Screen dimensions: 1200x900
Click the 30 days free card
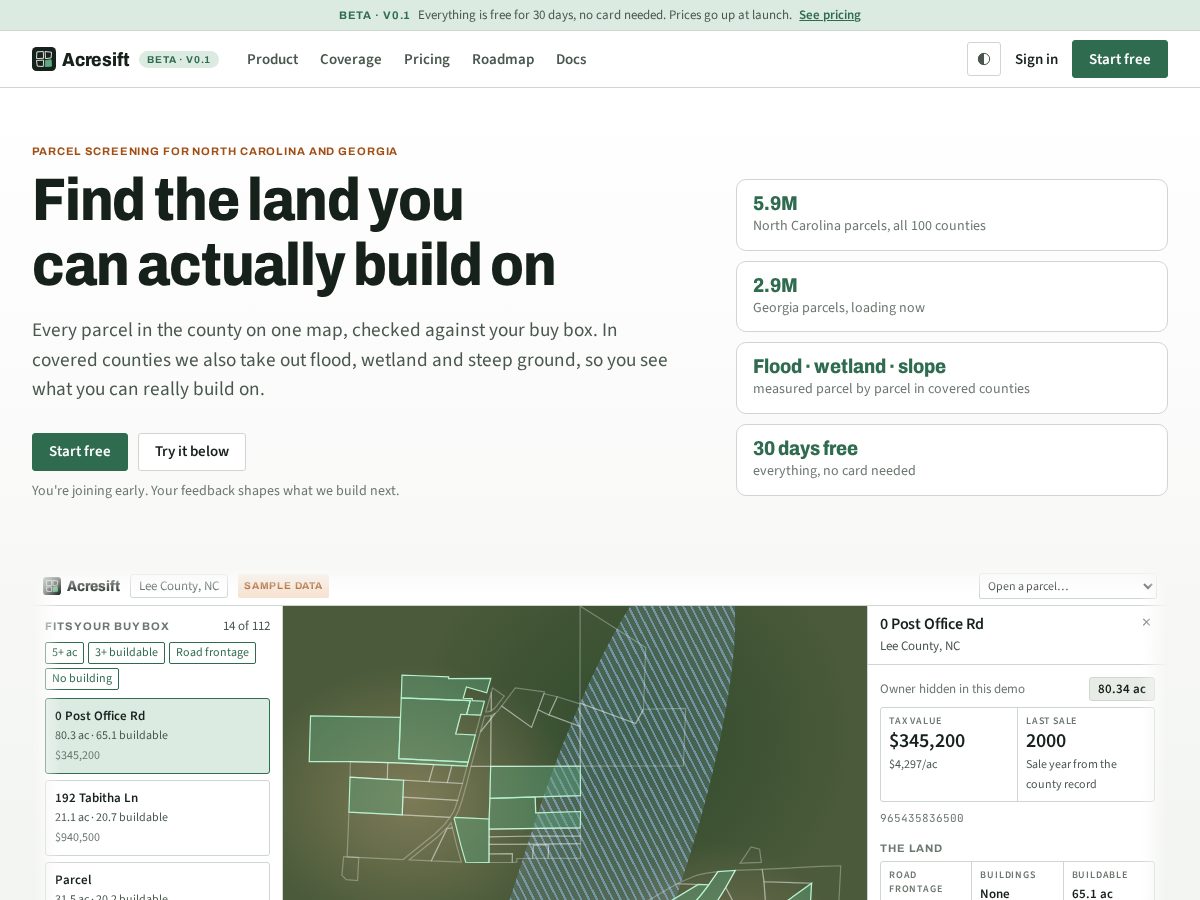pyautogui.click(x=952, y=460)
